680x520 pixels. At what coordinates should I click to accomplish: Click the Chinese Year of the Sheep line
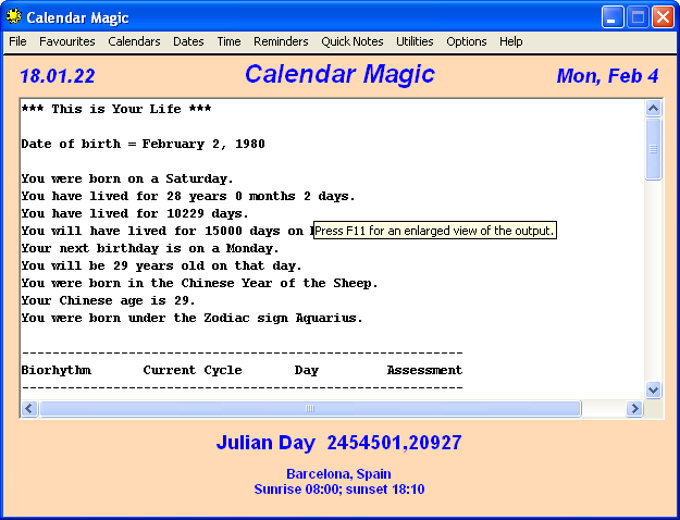coord(199,283)
